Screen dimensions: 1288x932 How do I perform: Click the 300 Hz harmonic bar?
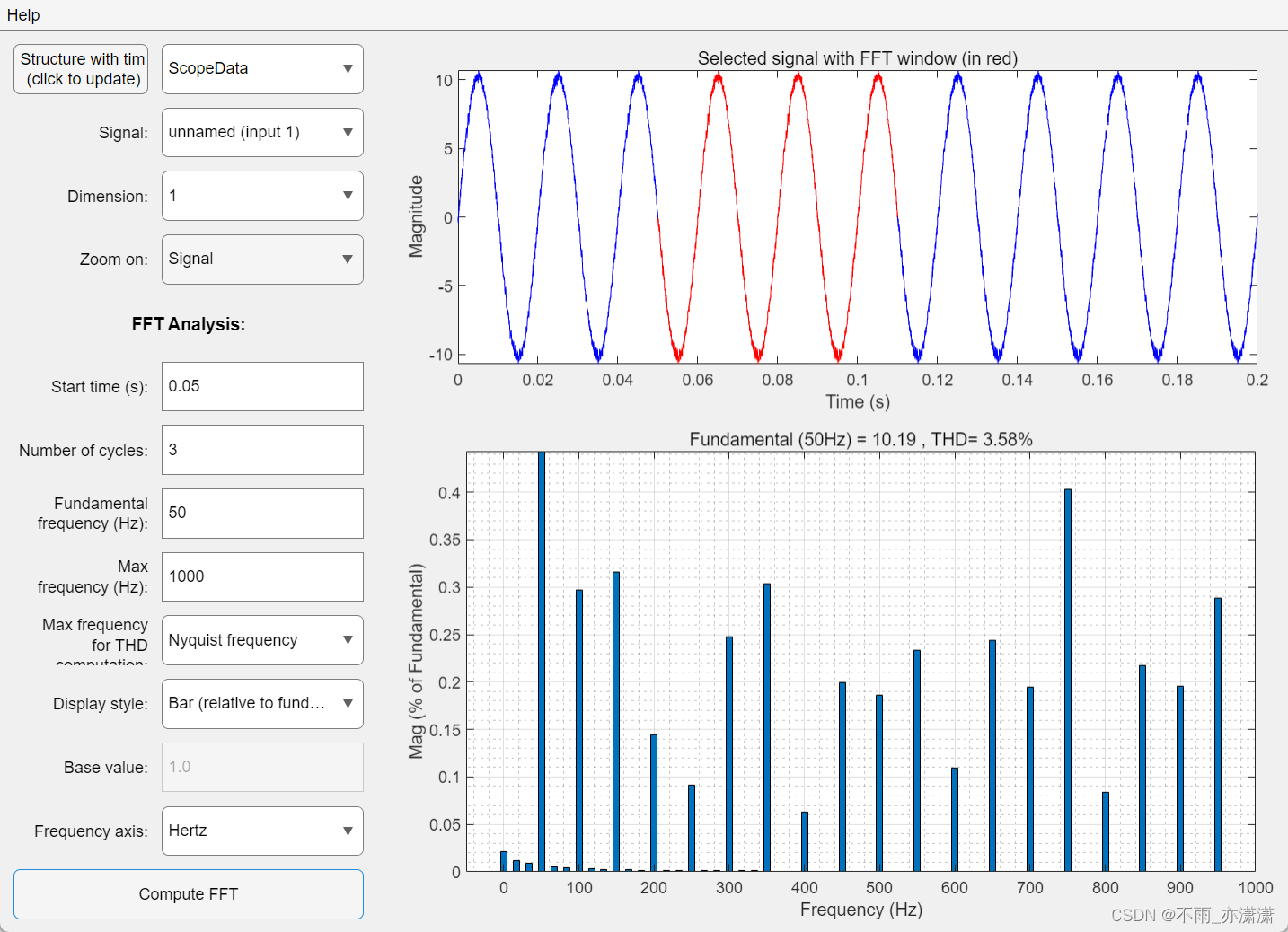[x=729, y=754]
